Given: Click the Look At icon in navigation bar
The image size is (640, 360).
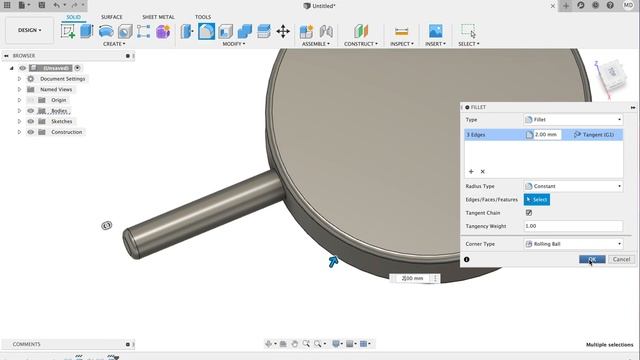Looking at the screenshot, I should tap(283, 344).
